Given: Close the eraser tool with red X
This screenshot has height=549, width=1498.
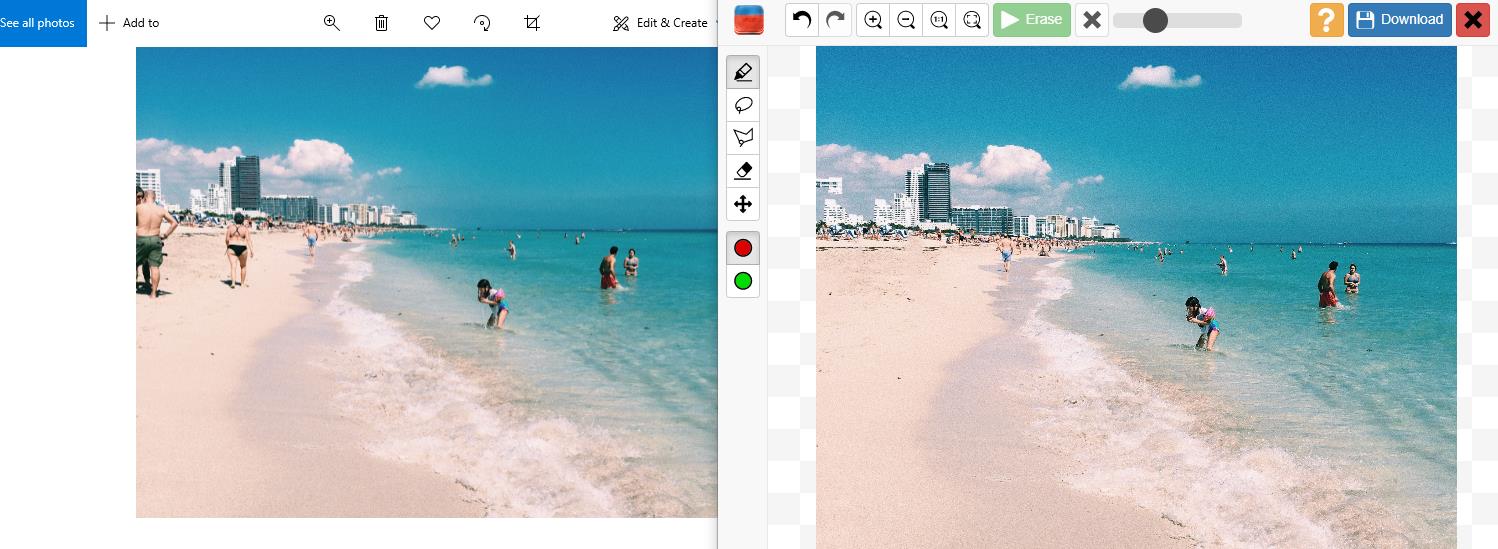Looking at the screenshot, I should coord(1473,20).
